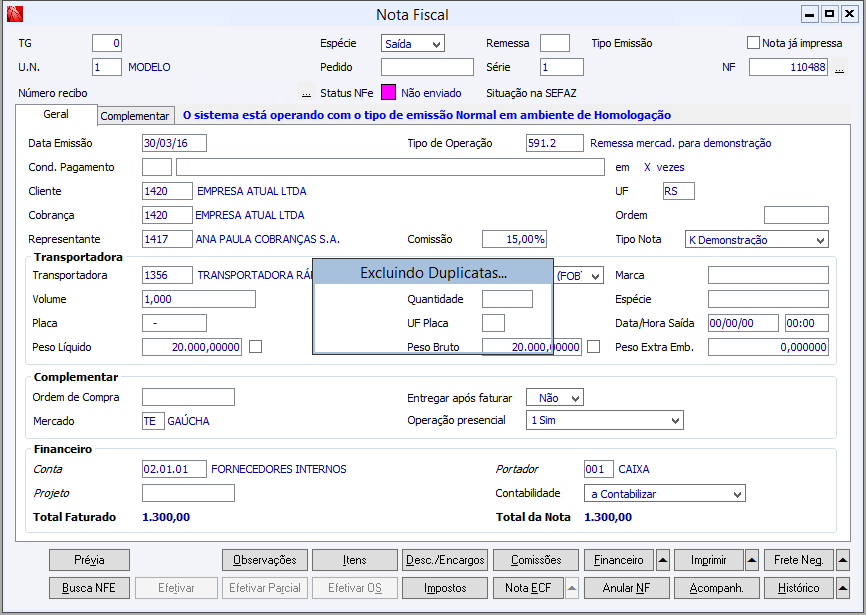Select the Geral tab
The width and height of the screenshot is (866, 615).
tap(56, 115)
